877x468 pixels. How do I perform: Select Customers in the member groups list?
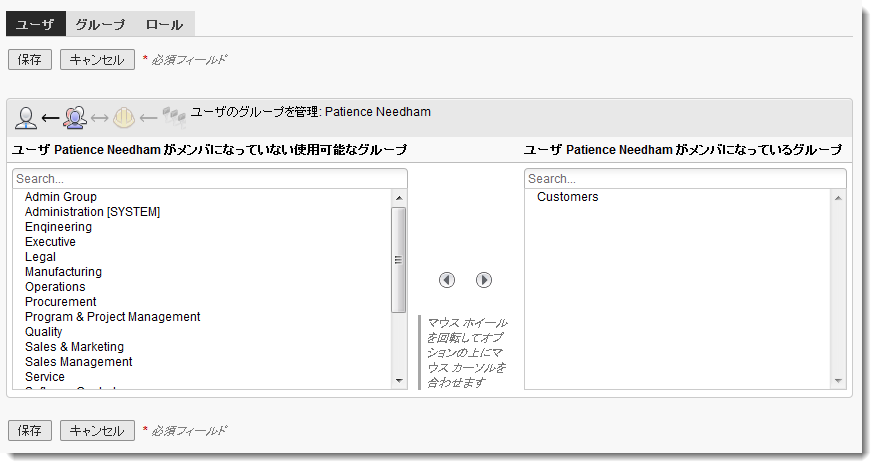pos(568,197)
